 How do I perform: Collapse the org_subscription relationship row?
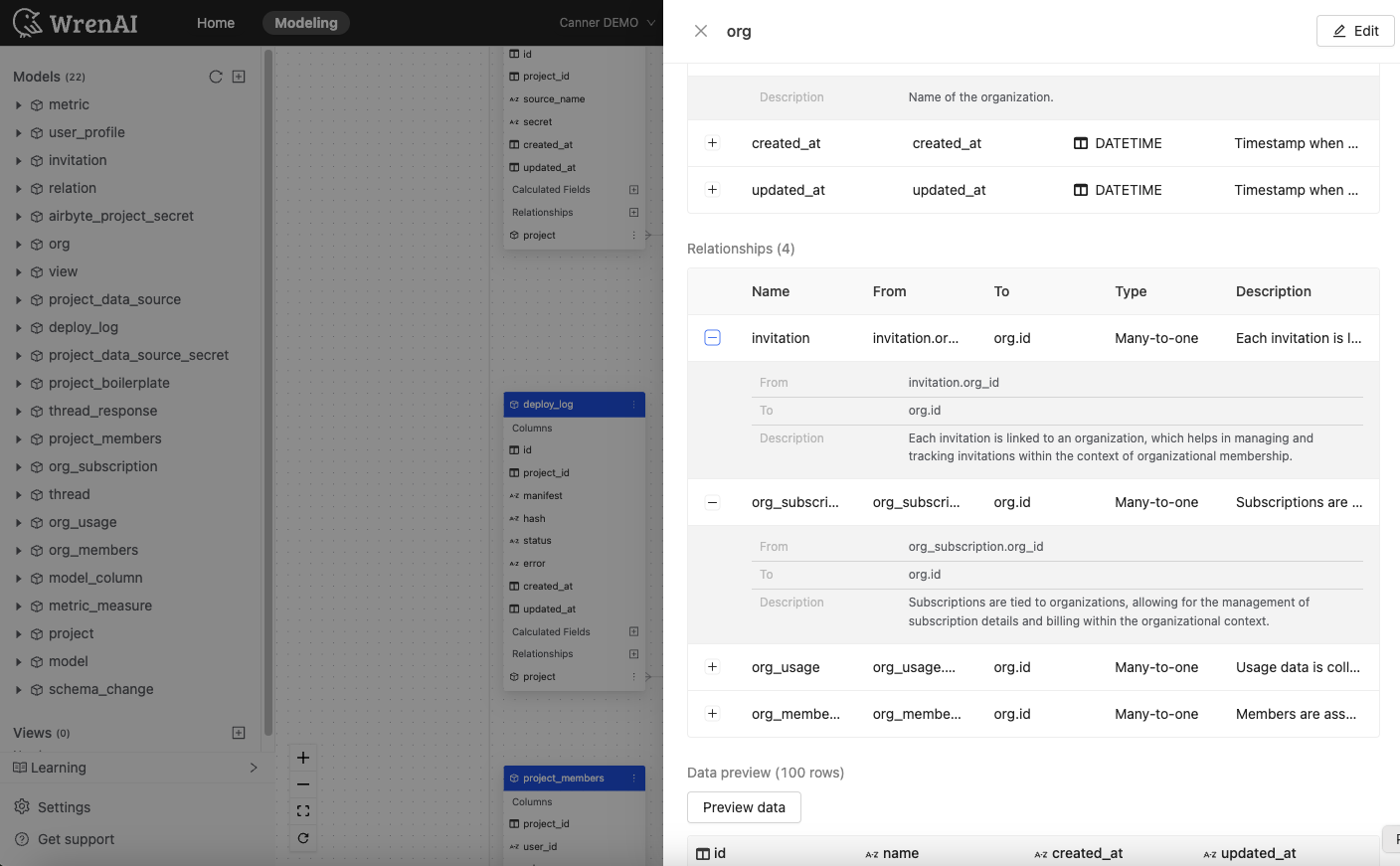712,502
